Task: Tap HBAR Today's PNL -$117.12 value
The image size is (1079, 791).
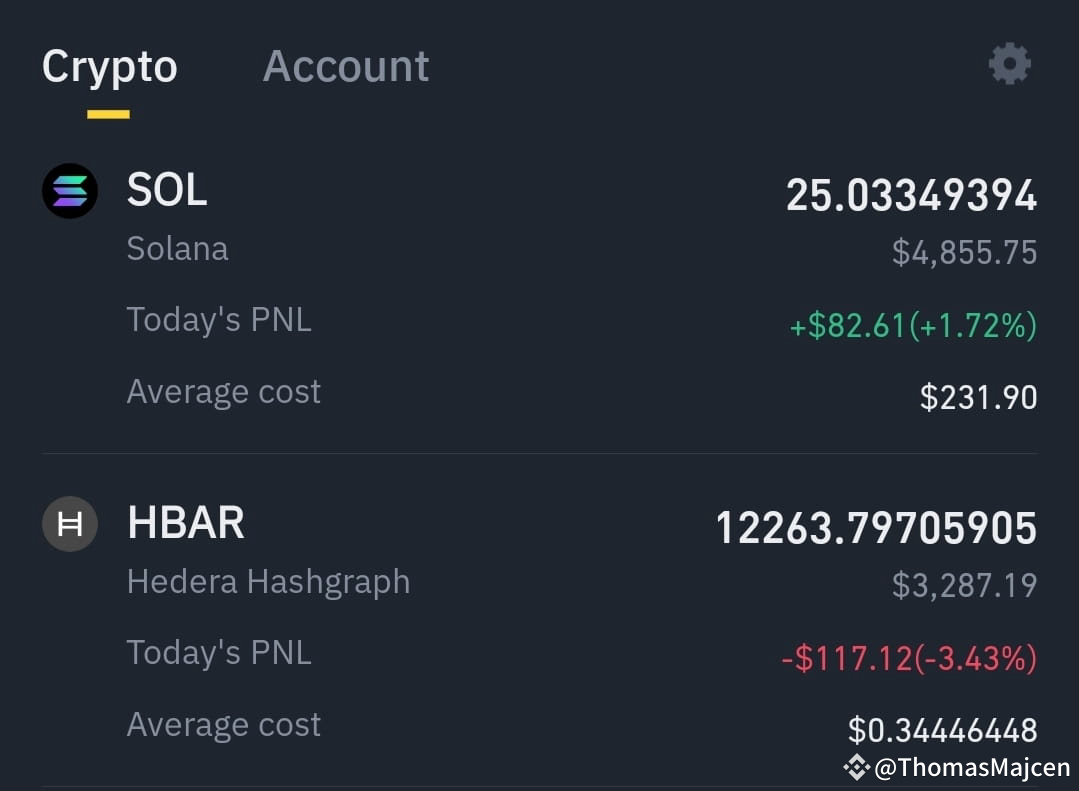Action: point(909,658)
